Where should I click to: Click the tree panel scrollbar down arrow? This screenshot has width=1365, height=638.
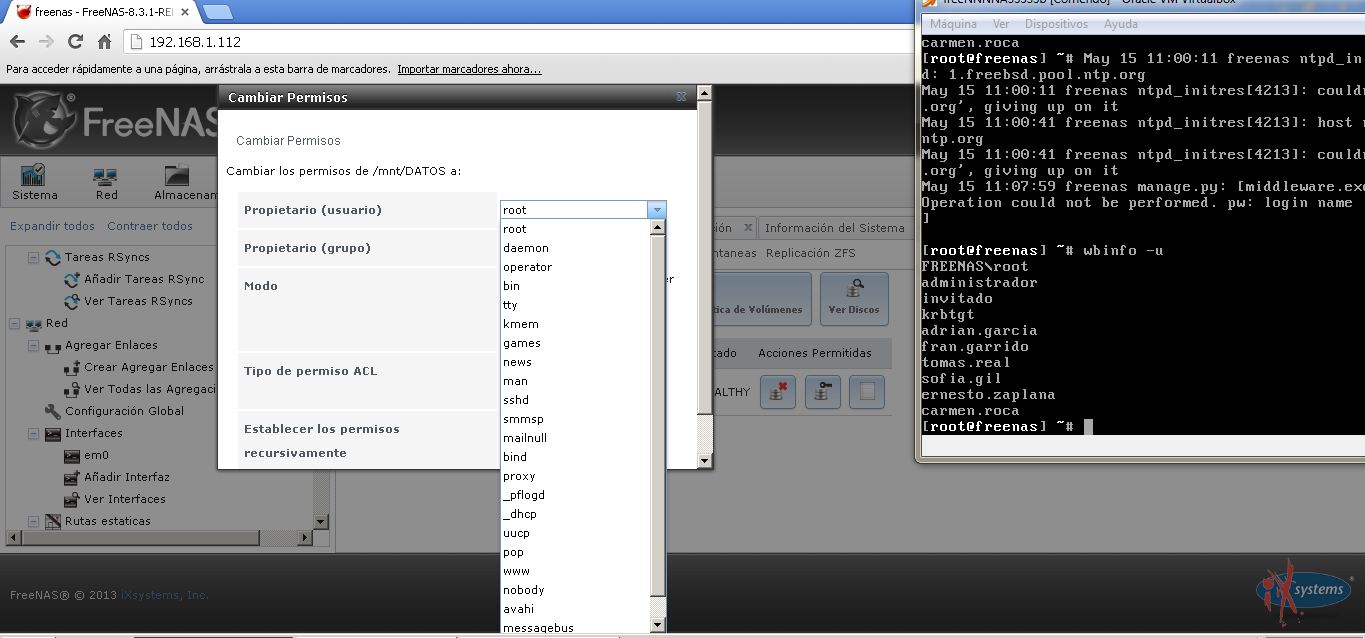321,521
